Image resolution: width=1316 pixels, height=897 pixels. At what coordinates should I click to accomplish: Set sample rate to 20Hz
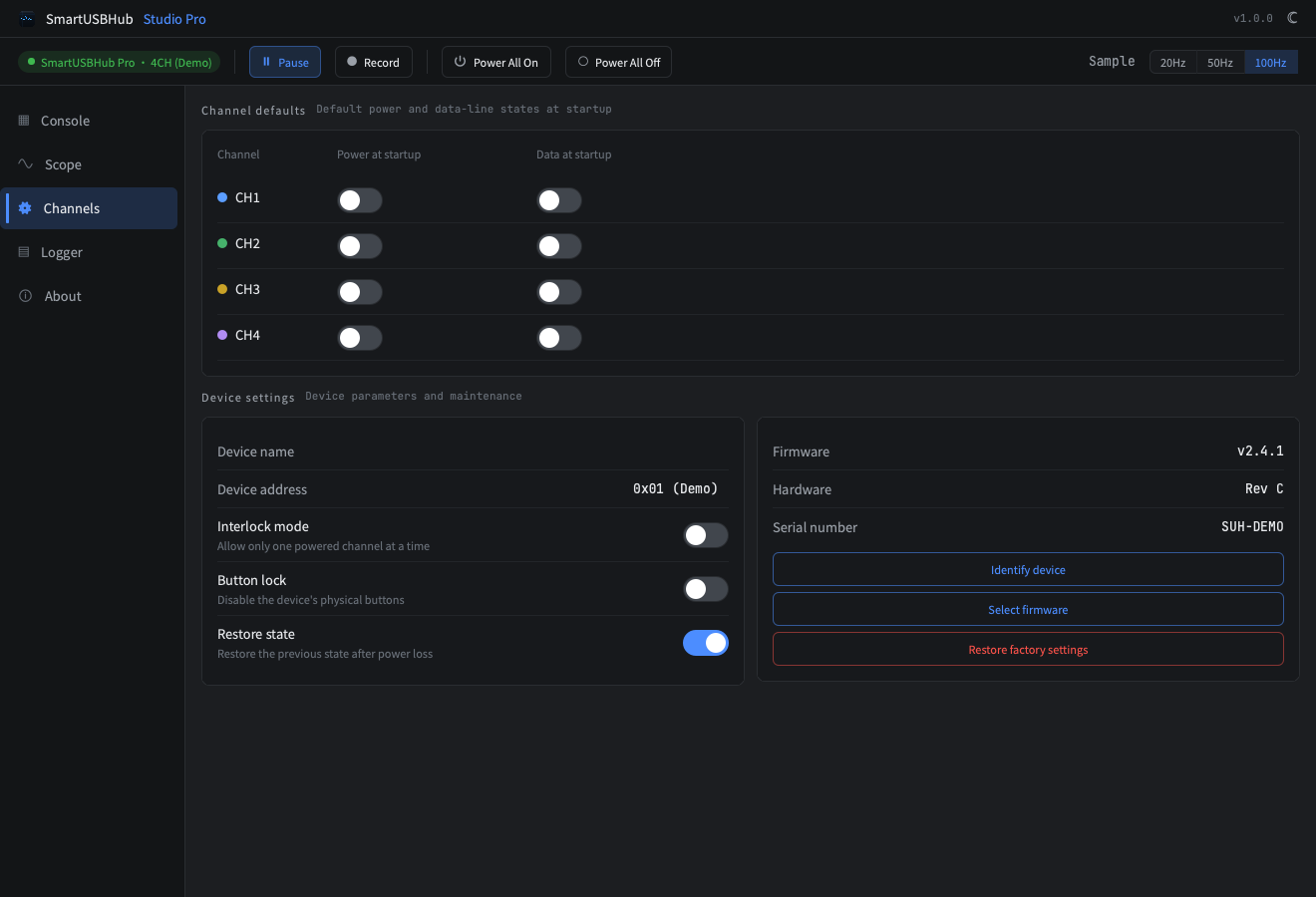point(1172,62)
